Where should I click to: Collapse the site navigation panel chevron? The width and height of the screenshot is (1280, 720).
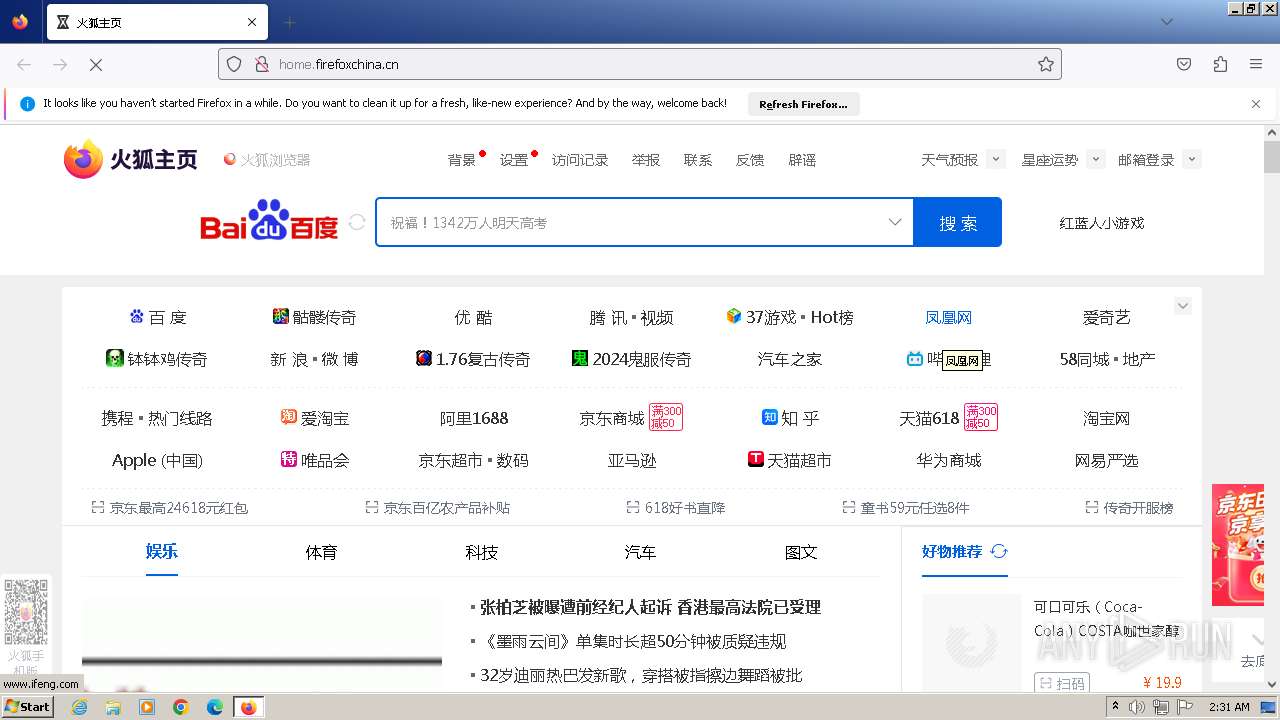1183,306
